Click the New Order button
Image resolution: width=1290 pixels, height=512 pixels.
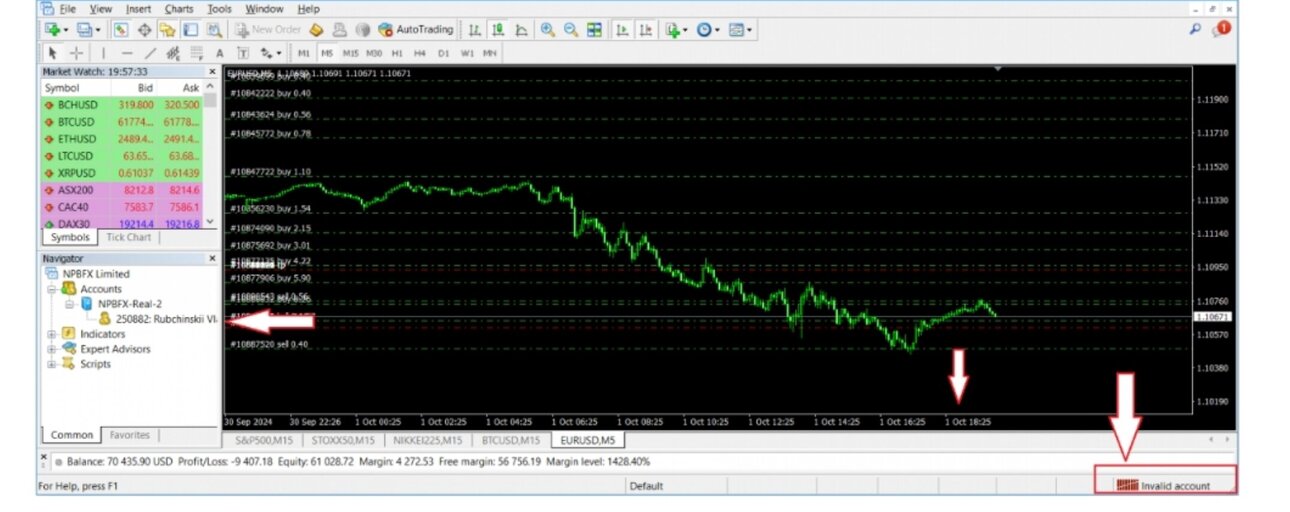(267, 30)
